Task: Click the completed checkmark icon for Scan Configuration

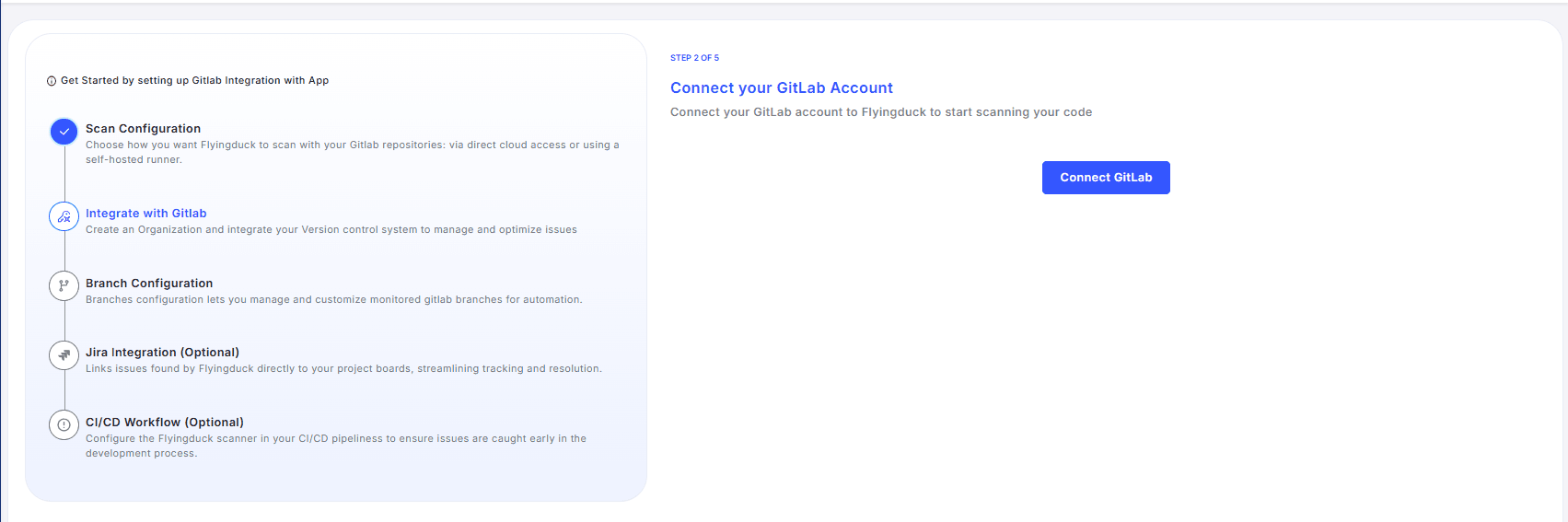Action: point(64,132)
